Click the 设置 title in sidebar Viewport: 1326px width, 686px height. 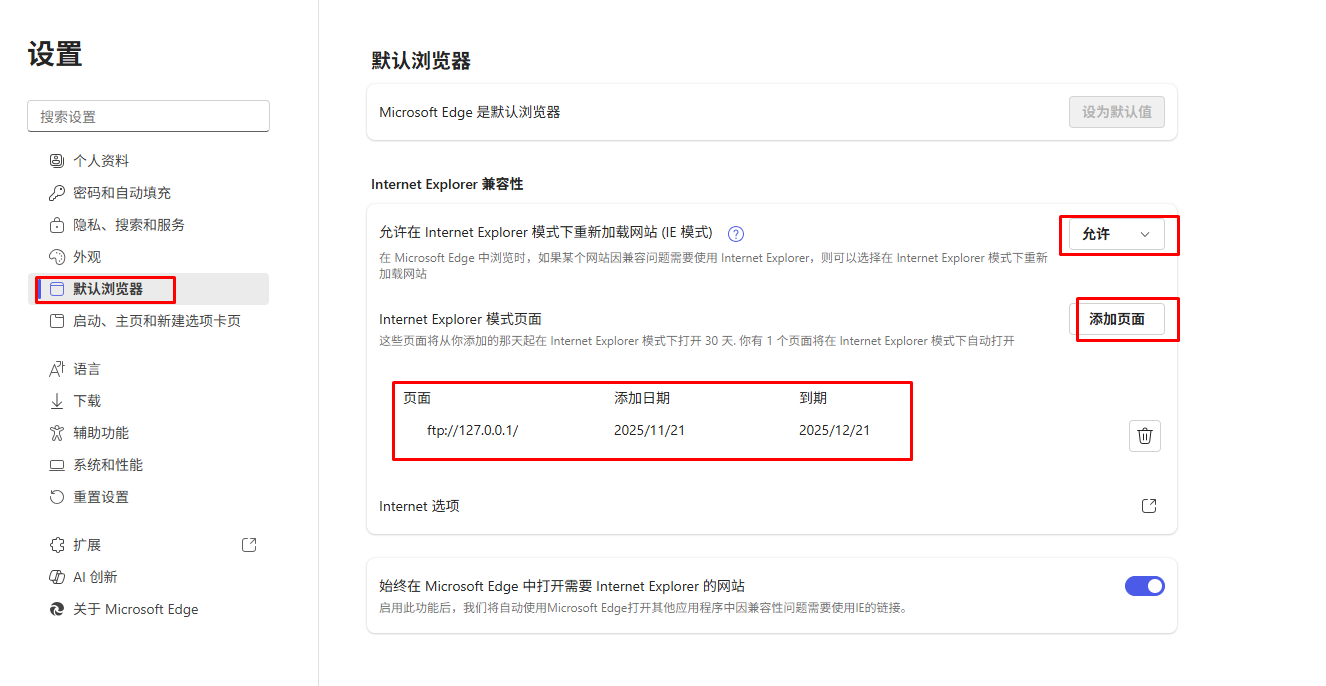click(x=55, y=54)
